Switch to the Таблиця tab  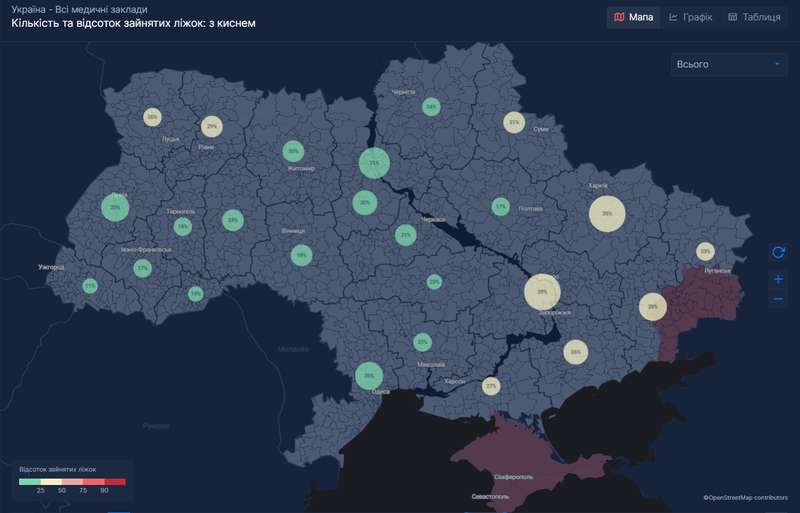pos(753,17)
